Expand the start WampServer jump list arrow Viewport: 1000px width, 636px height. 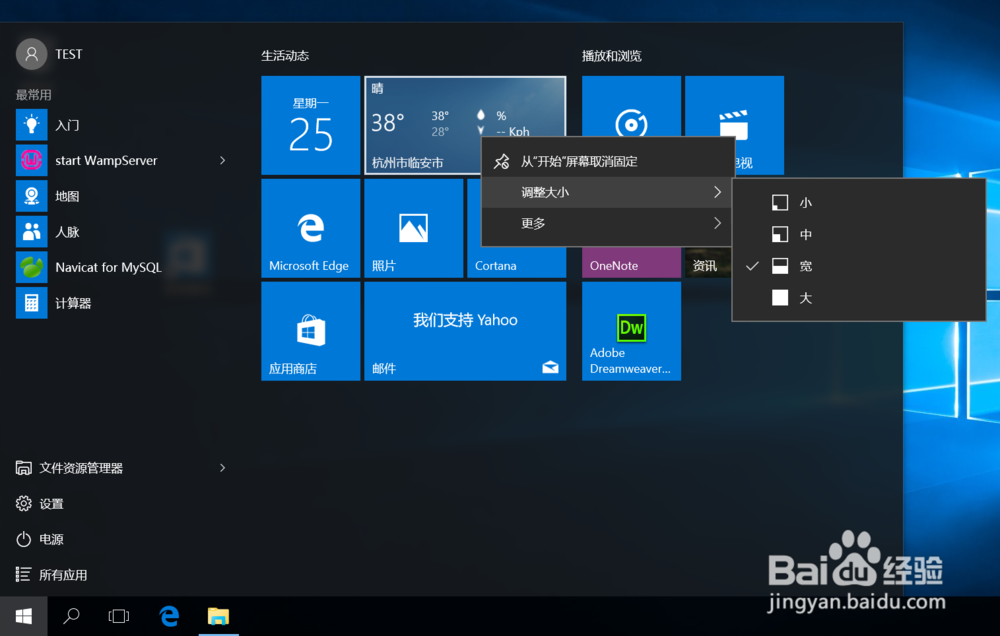(x=223, y=161)
